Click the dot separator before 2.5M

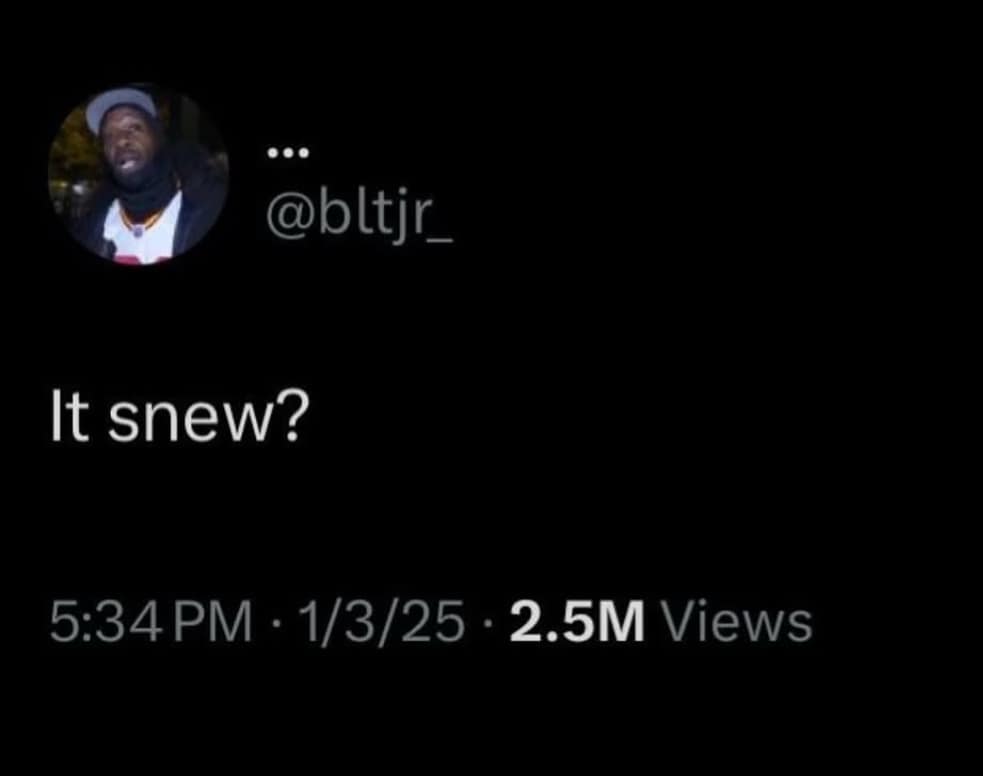(x=488, y=622)
